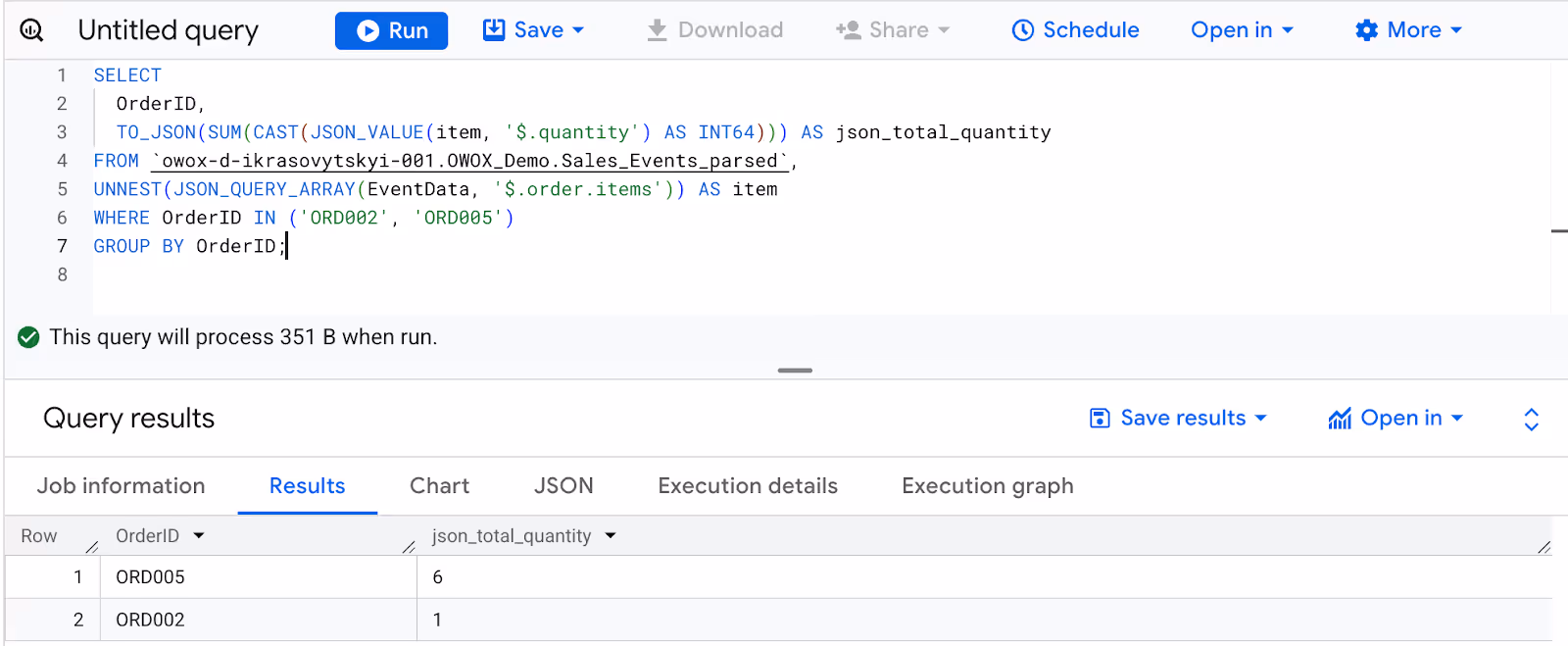The height and width of the screenshot is (646, 1568).
Task: Open the More settings menu
Action: (1408, 30)
